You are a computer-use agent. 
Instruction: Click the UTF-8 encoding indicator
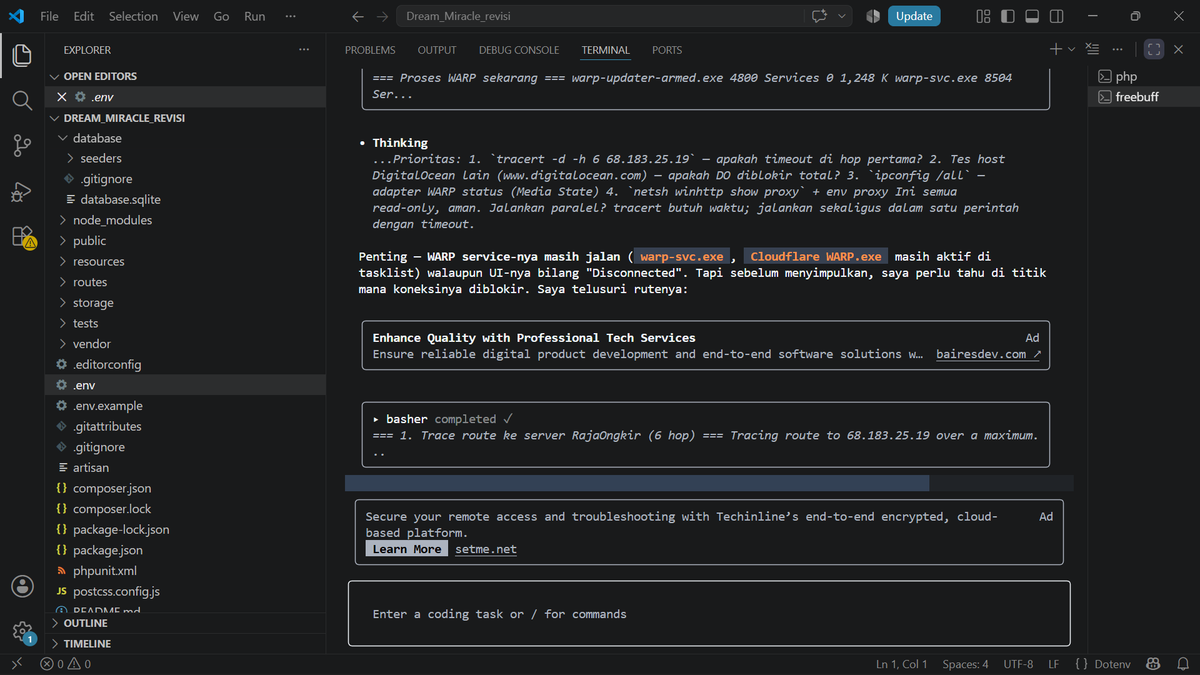[x=1018, y=664]
